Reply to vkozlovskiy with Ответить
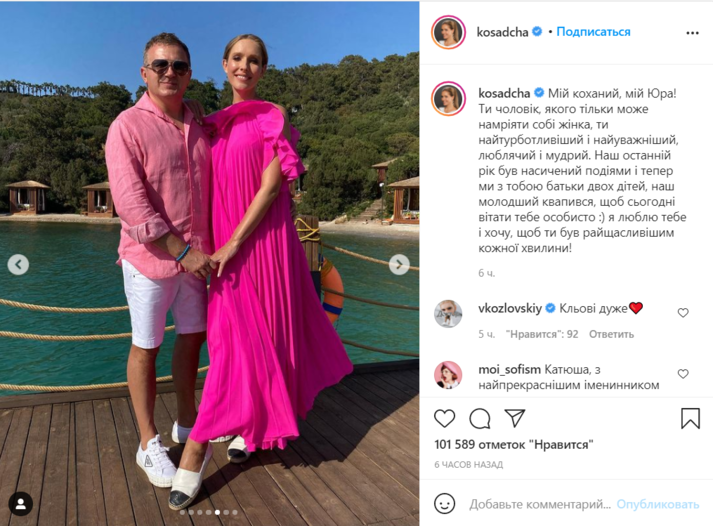Viewport: 713px width, 526px height. 611,334
